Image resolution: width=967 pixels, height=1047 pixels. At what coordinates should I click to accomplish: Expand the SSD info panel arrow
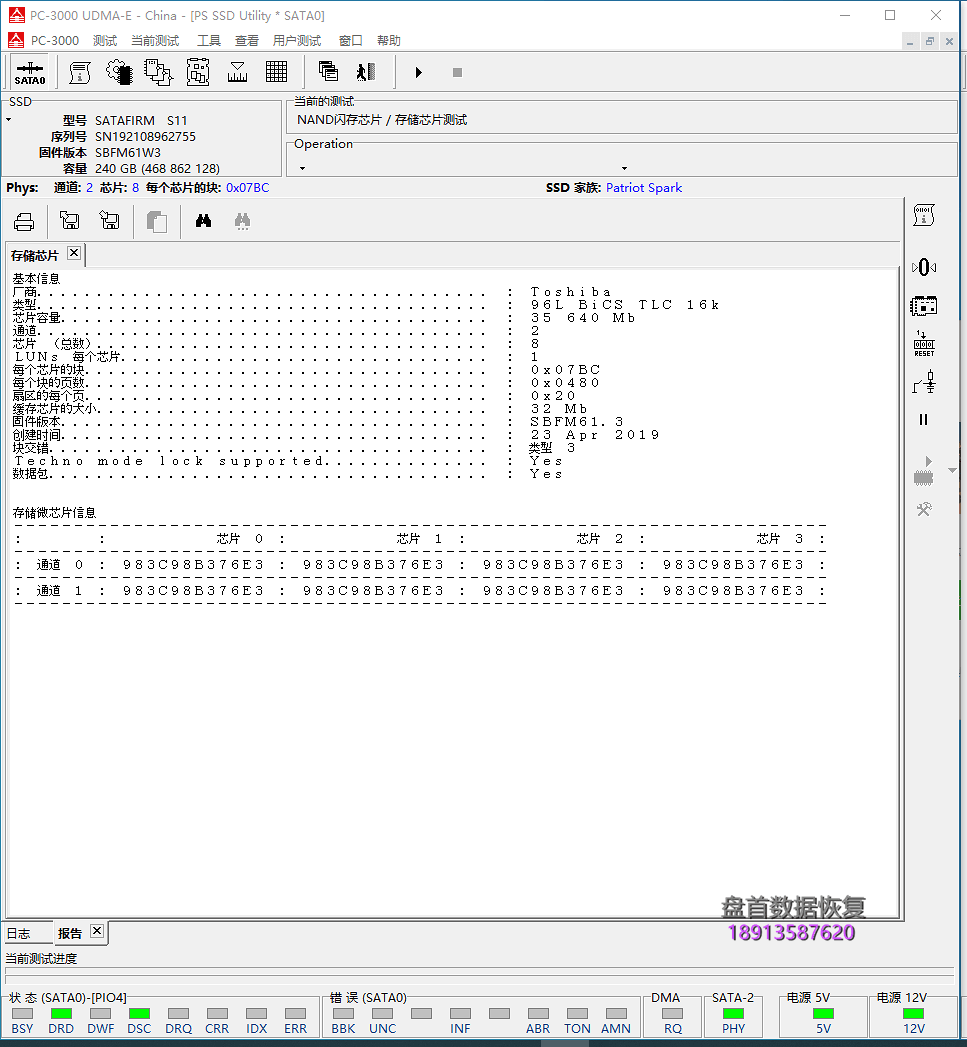(9, 120)
